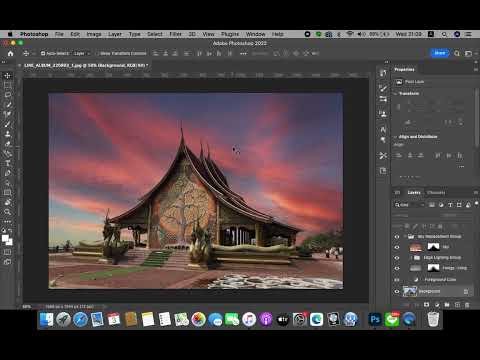Create new adjustment layer icon

437,305
